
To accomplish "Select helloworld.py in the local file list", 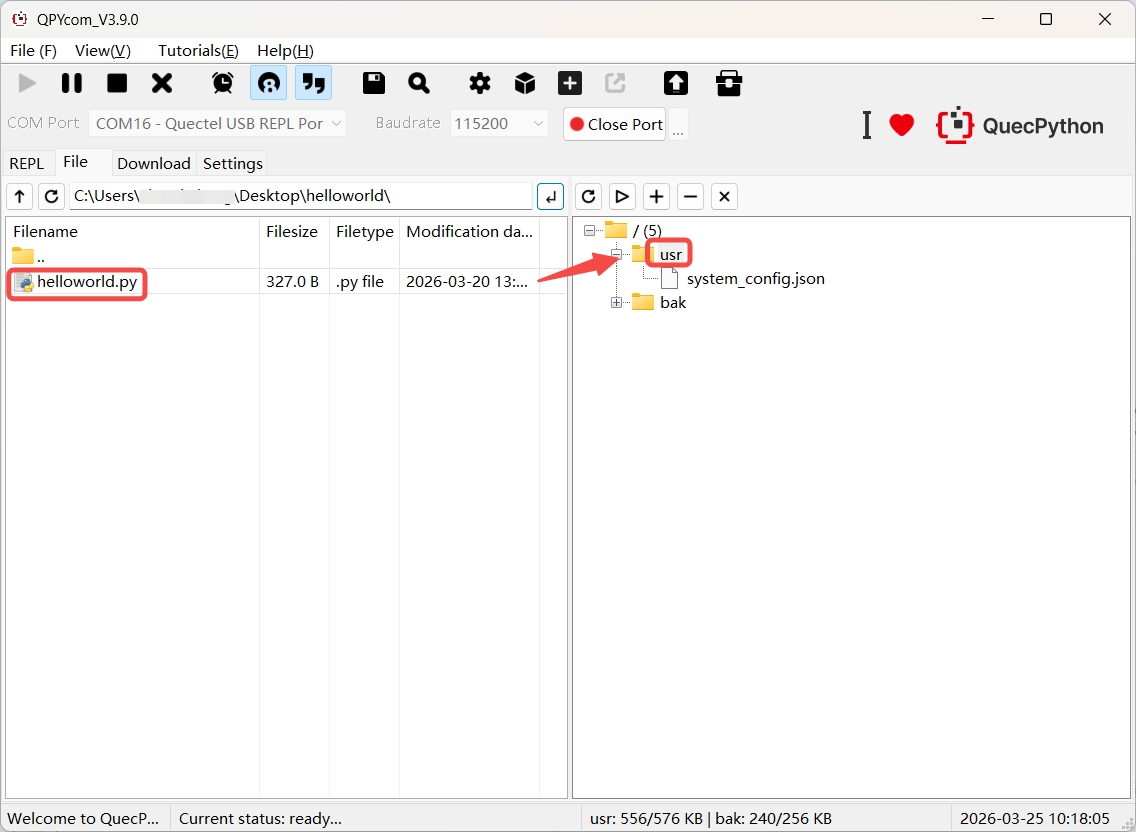I will (86, 282).
